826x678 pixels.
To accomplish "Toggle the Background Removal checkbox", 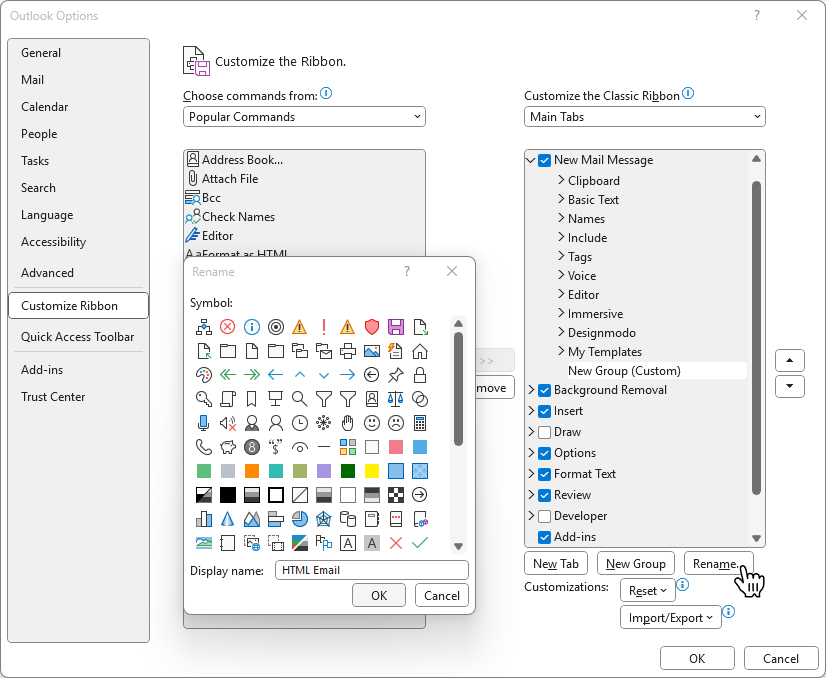I will click(545, 390).
